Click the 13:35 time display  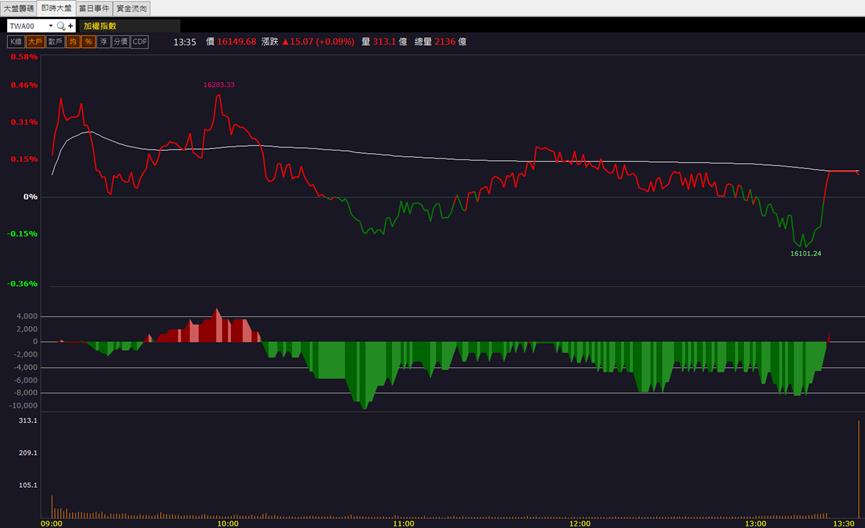[184, 42]
